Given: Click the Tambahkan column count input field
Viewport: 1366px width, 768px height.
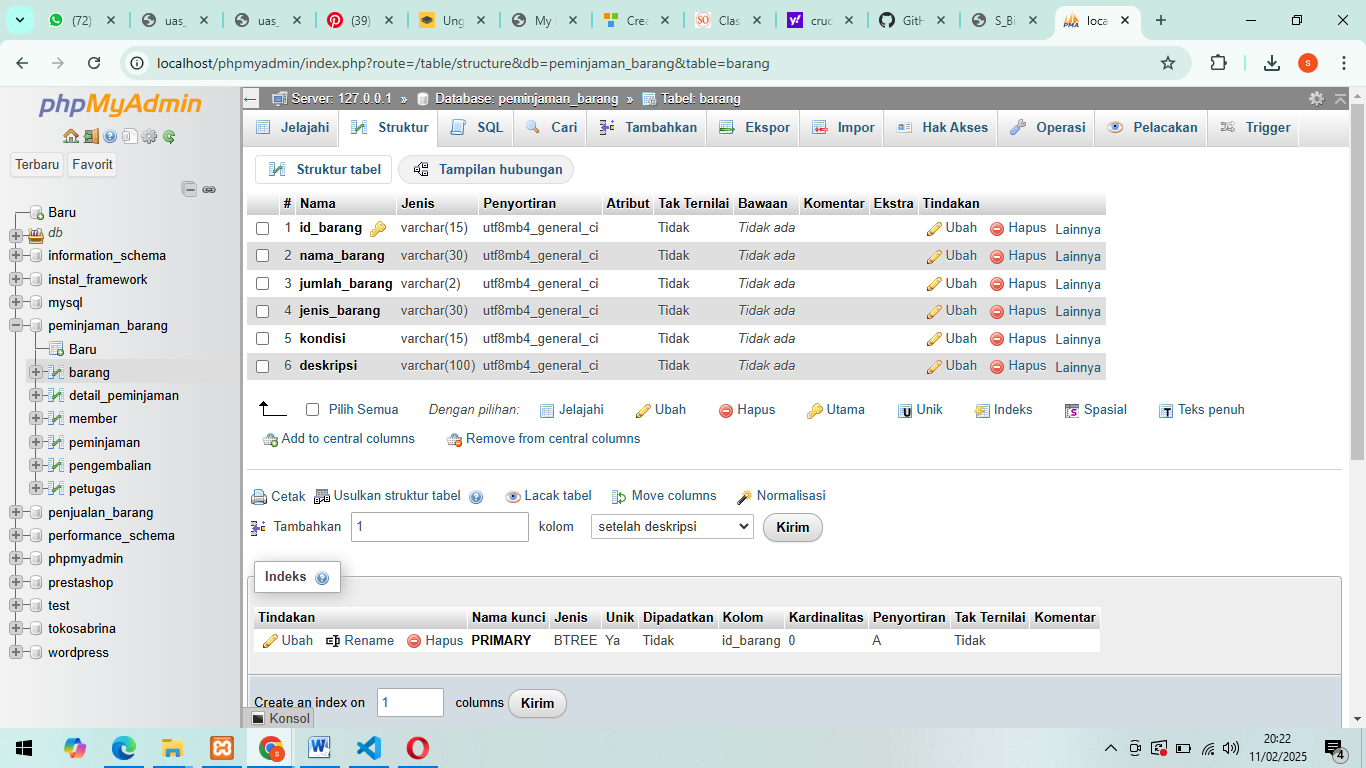Looking at the screenshot, I should click(439, 527).
